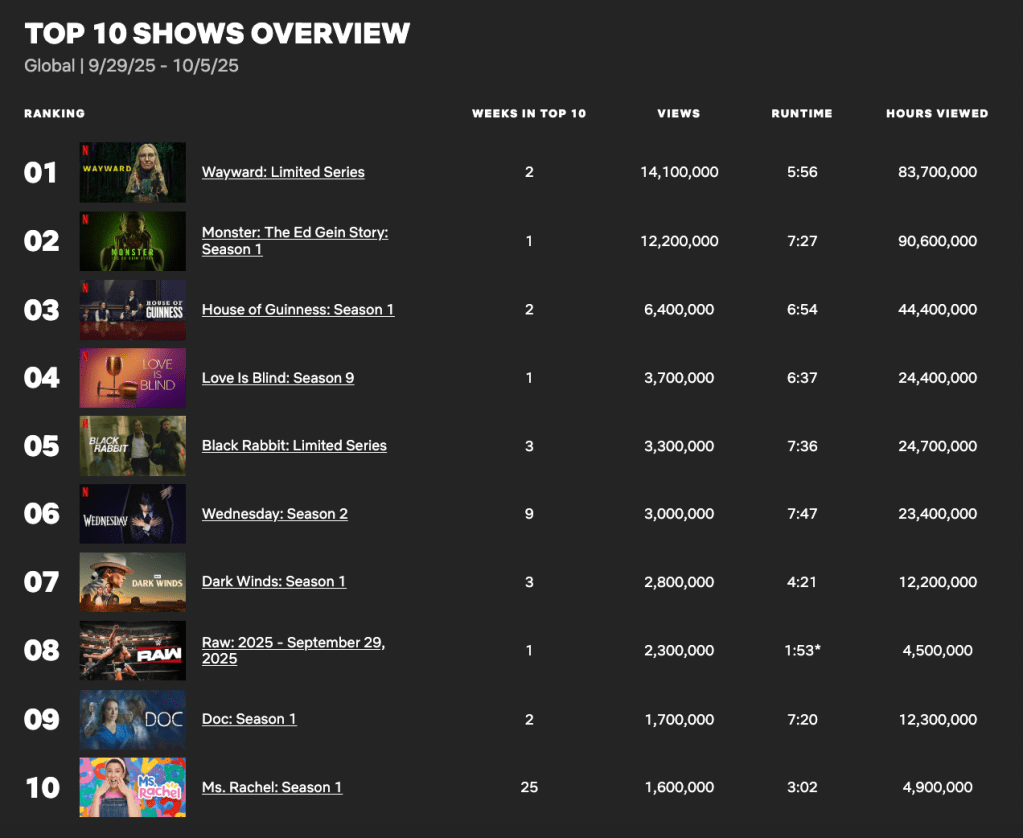Click runtime value 5:56
Viewport: 1023px width, 838px height.
pyautogui.click(x=802, y=172)
